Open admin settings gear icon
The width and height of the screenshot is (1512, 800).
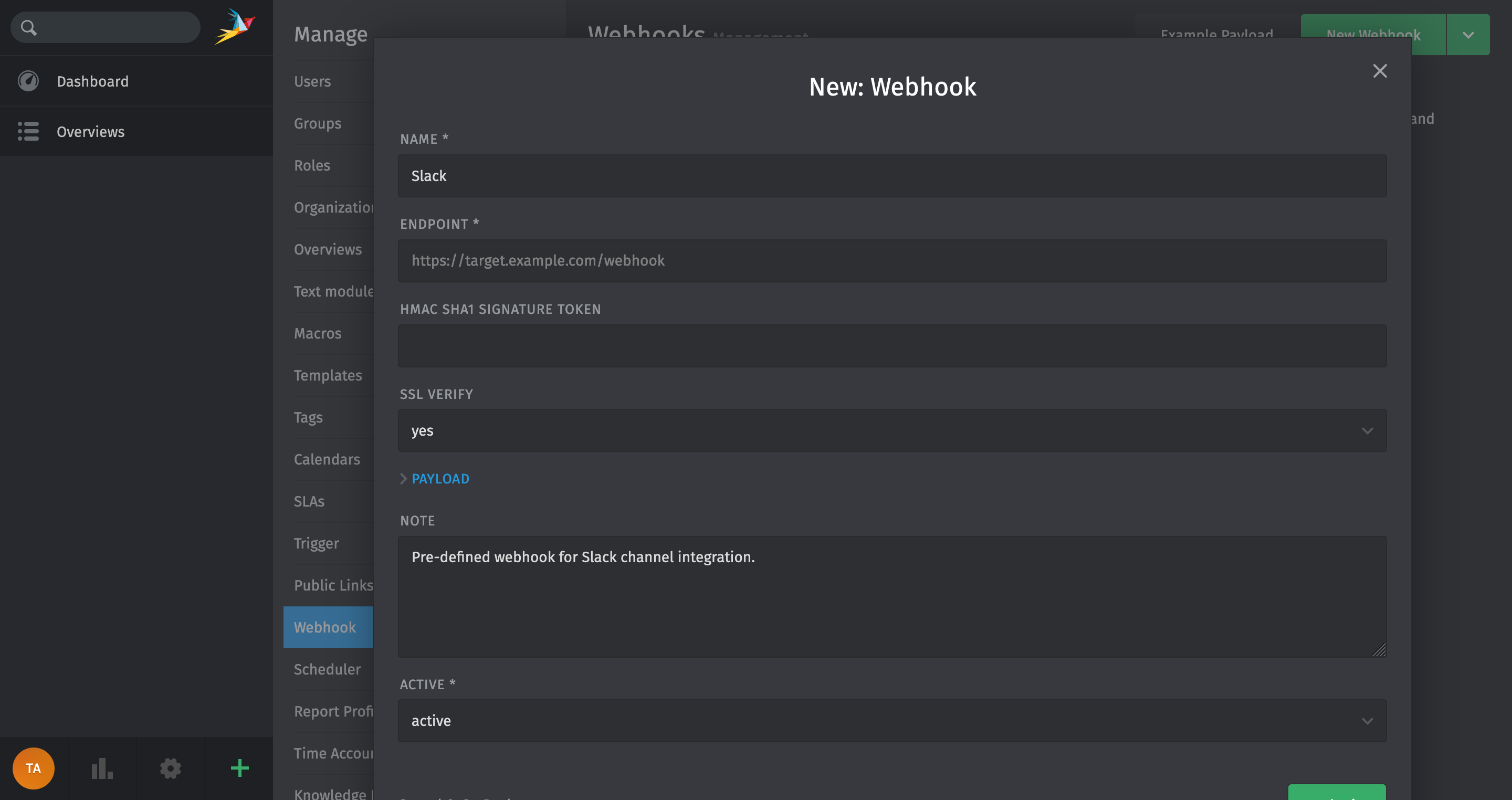171,768
